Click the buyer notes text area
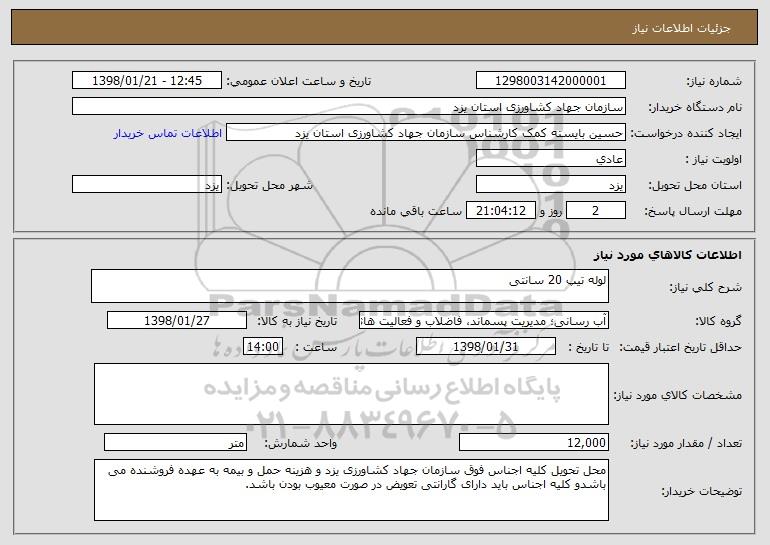This screenshot has width=770, height=545. click(x=351, y=490)
